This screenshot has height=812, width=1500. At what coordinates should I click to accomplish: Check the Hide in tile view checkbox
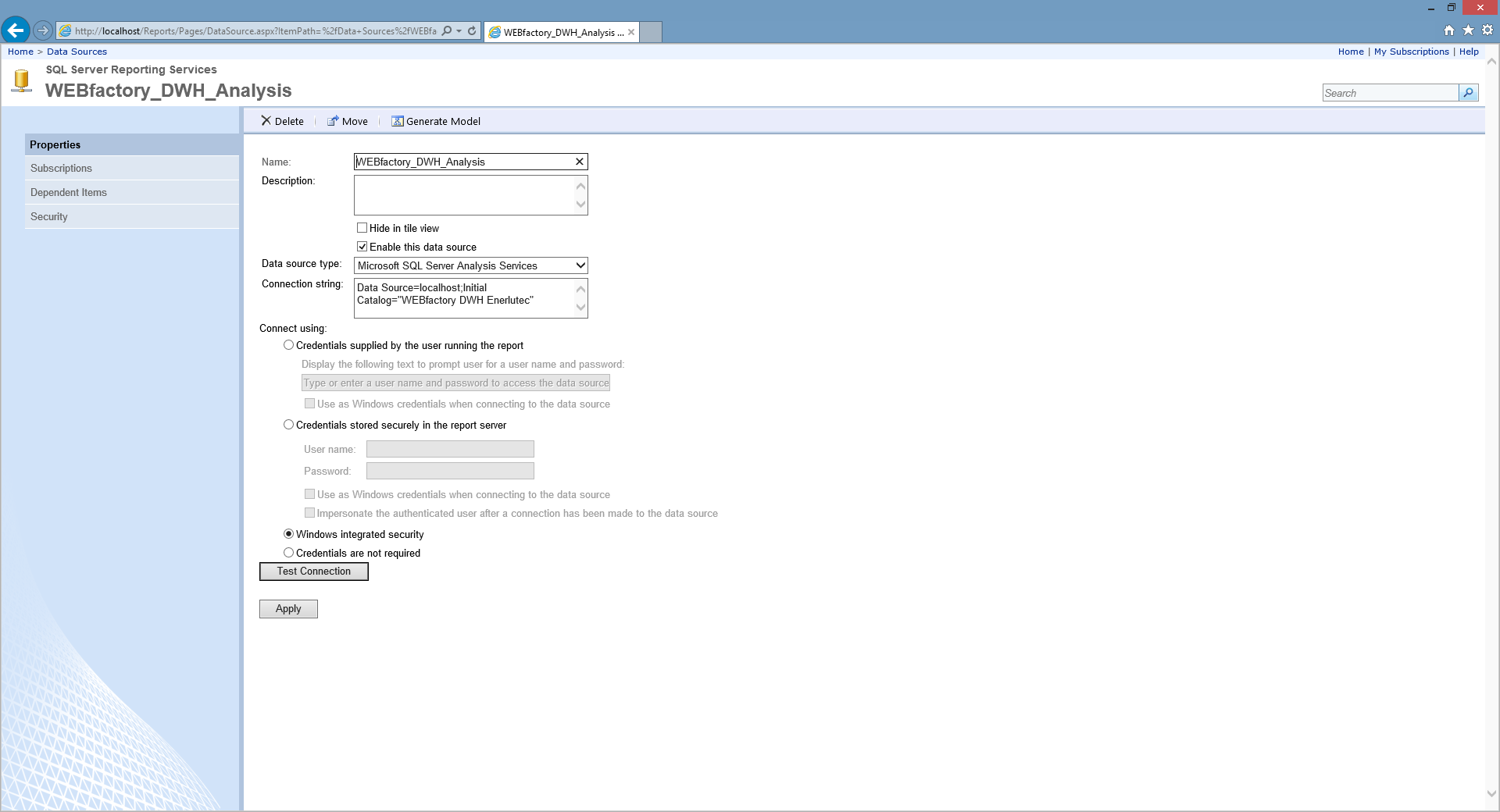point(362,228)
